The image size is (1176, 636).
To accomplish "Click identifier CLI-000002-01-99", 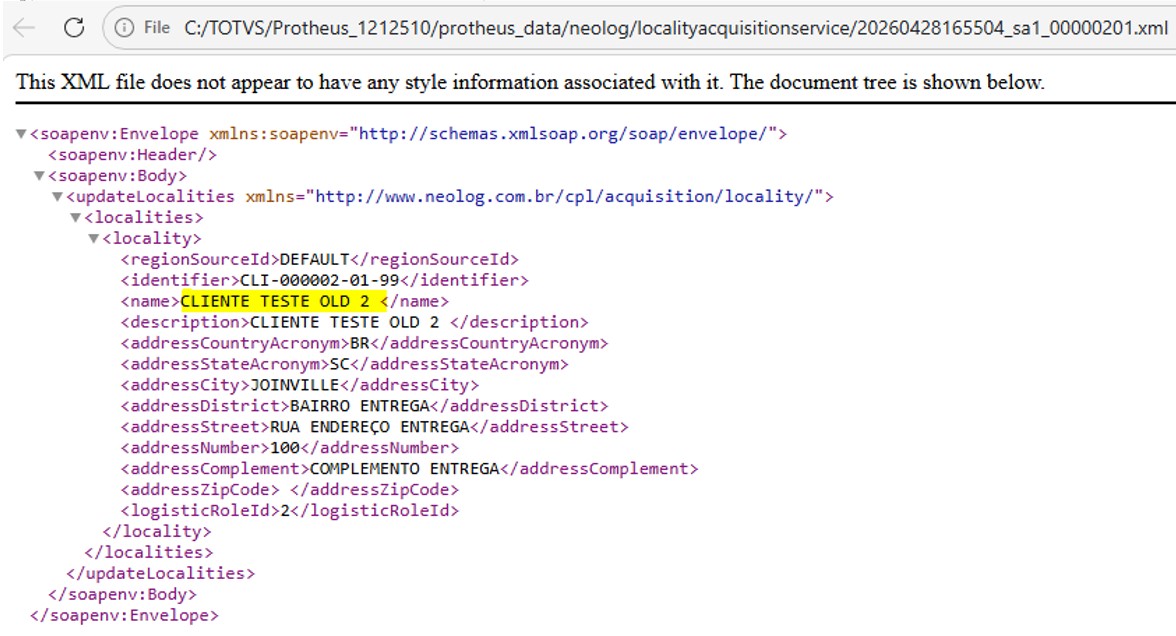I will click(320, 280).
